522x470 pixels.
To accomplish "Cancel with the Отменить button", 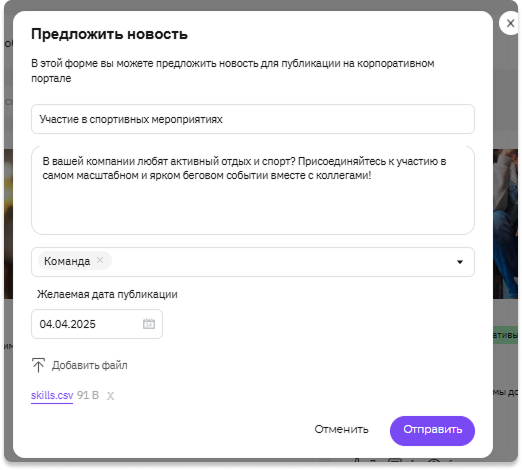I will [x=341, y=429].
